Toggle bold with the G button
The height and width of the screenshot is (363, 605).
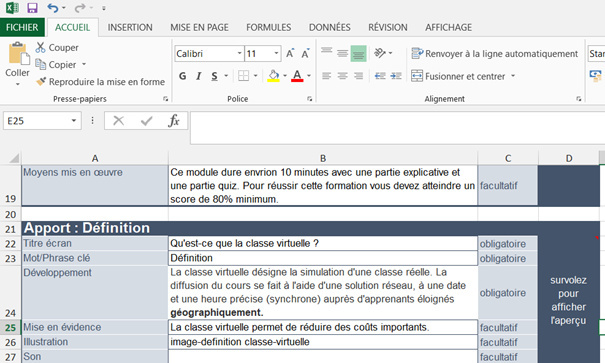183,76
